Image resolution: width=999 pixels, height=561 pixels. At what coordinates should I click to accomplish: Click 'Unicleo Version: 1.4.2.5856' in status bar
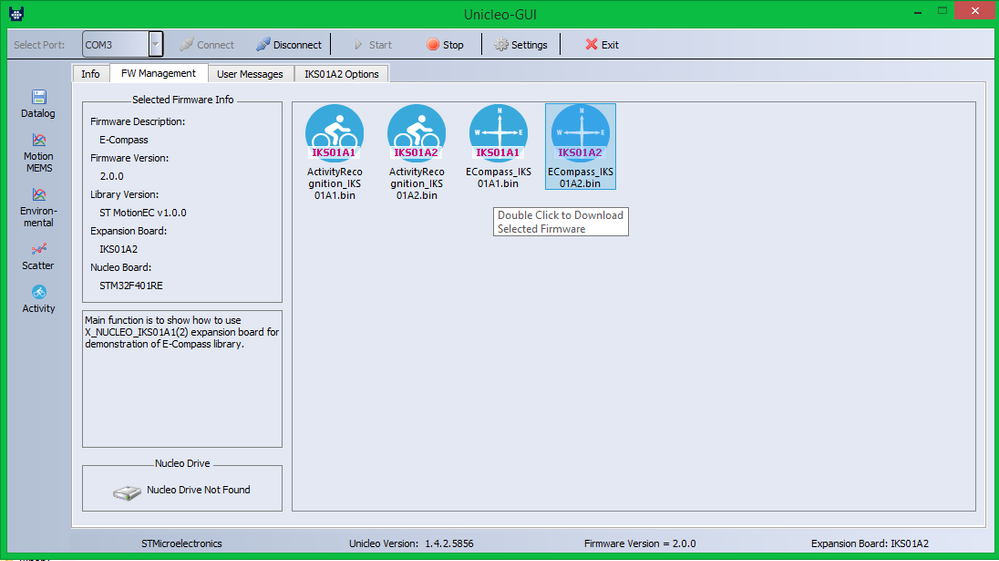pos(411,543)
